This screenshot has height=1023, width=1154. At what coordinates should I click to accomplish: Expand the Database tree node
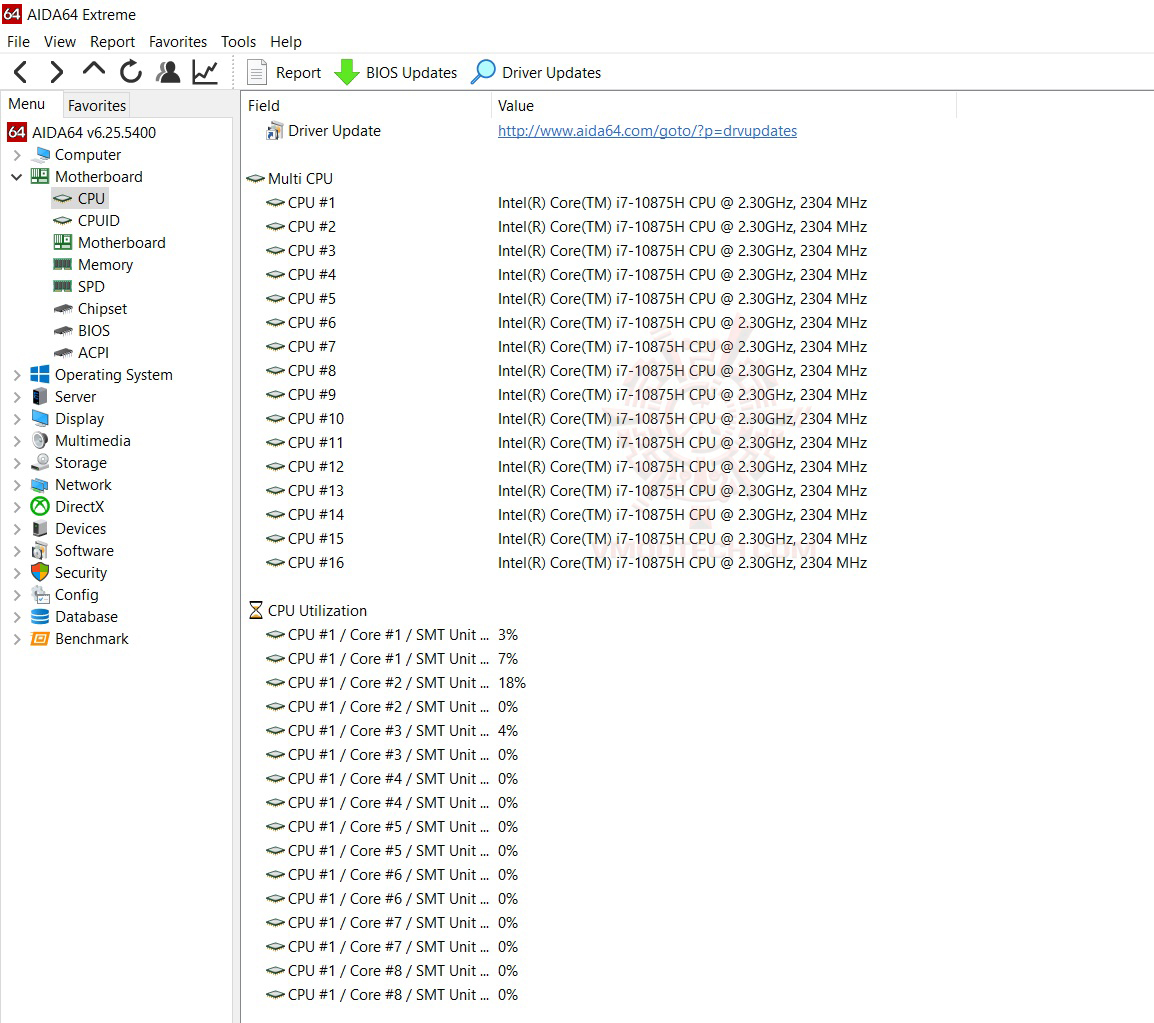pyautogui.click(x=17, y=617)
